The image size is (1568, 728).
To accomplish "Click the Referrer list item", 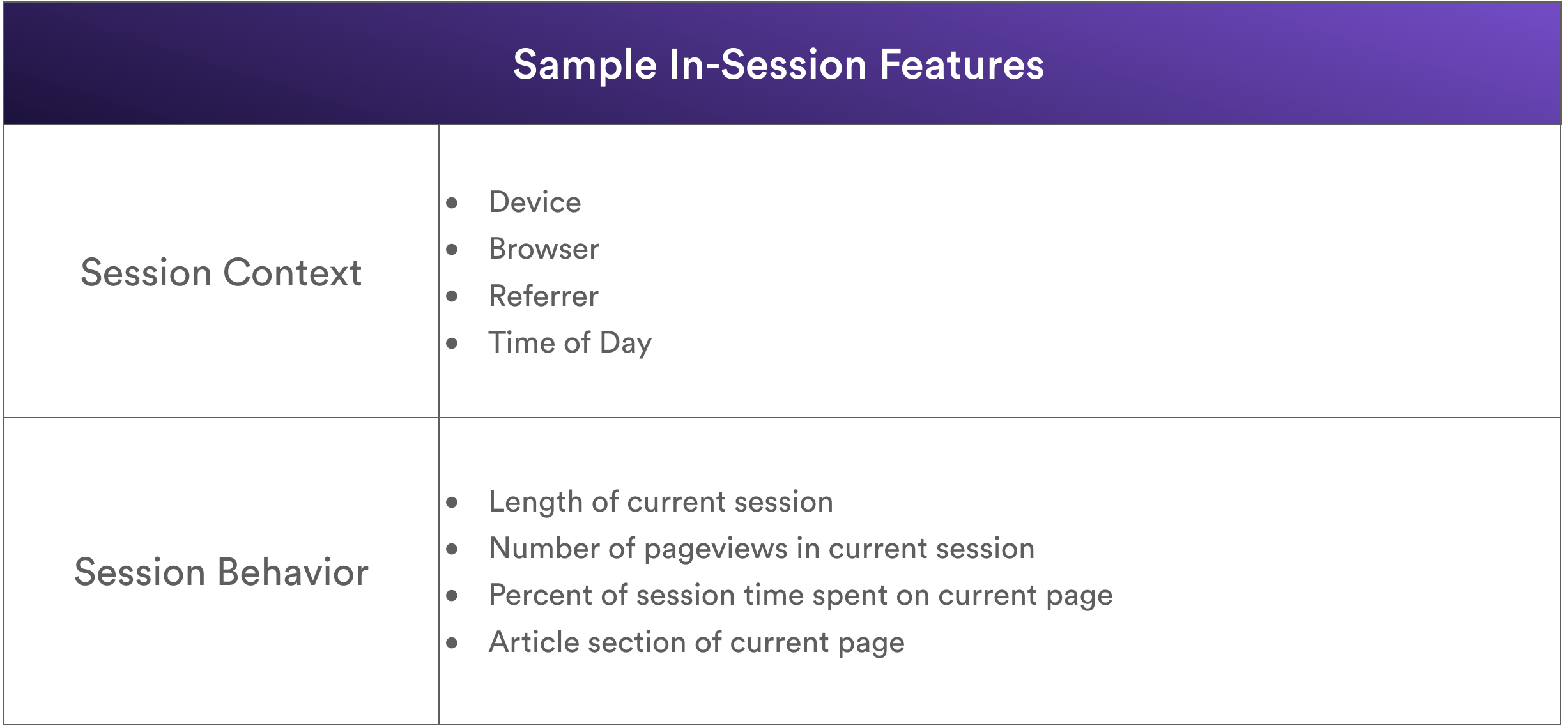I will tap(544, 296).
